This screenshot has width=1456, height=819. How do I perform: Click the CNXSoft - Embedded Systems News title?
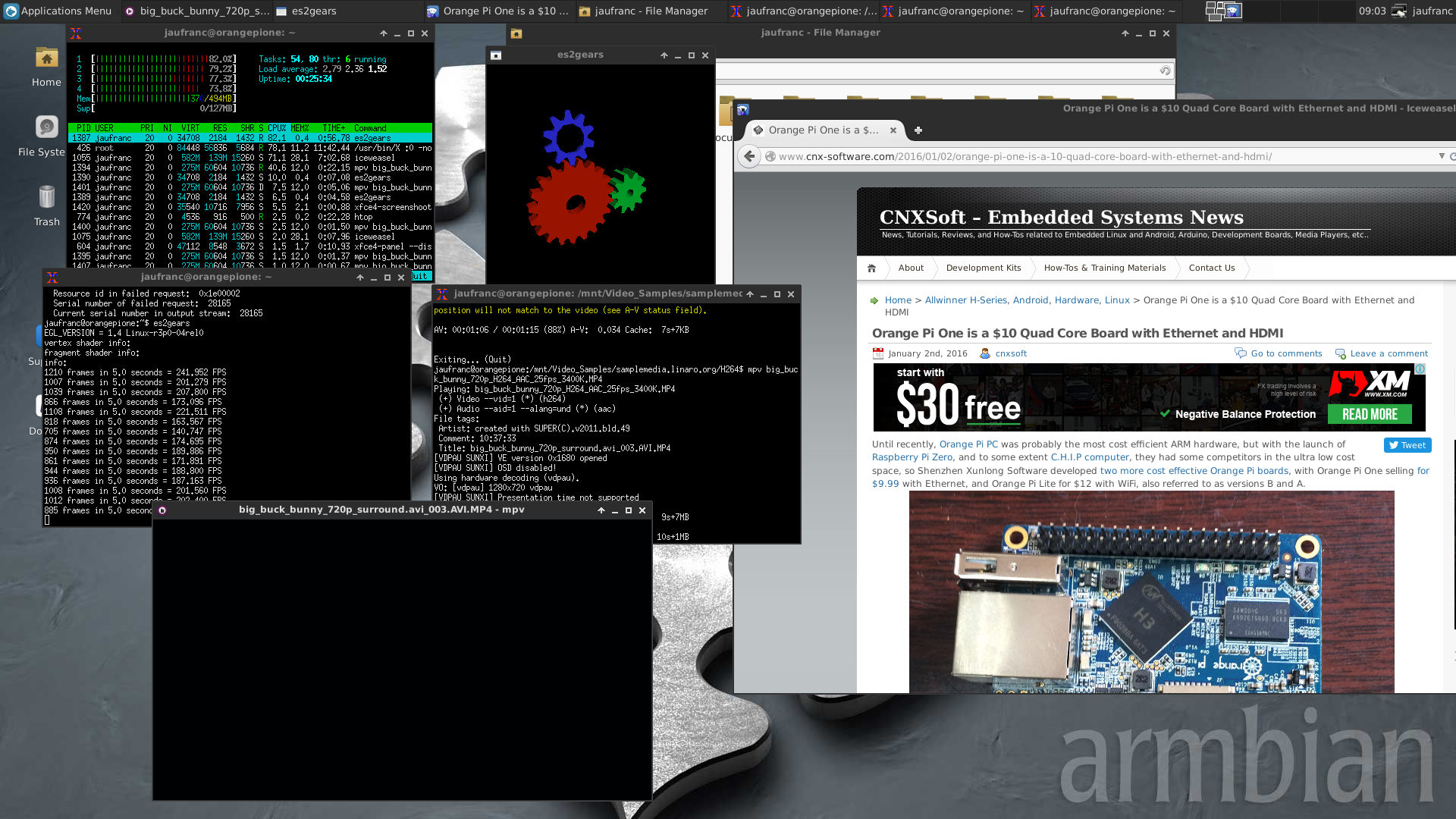click(x=1061, y=217)
